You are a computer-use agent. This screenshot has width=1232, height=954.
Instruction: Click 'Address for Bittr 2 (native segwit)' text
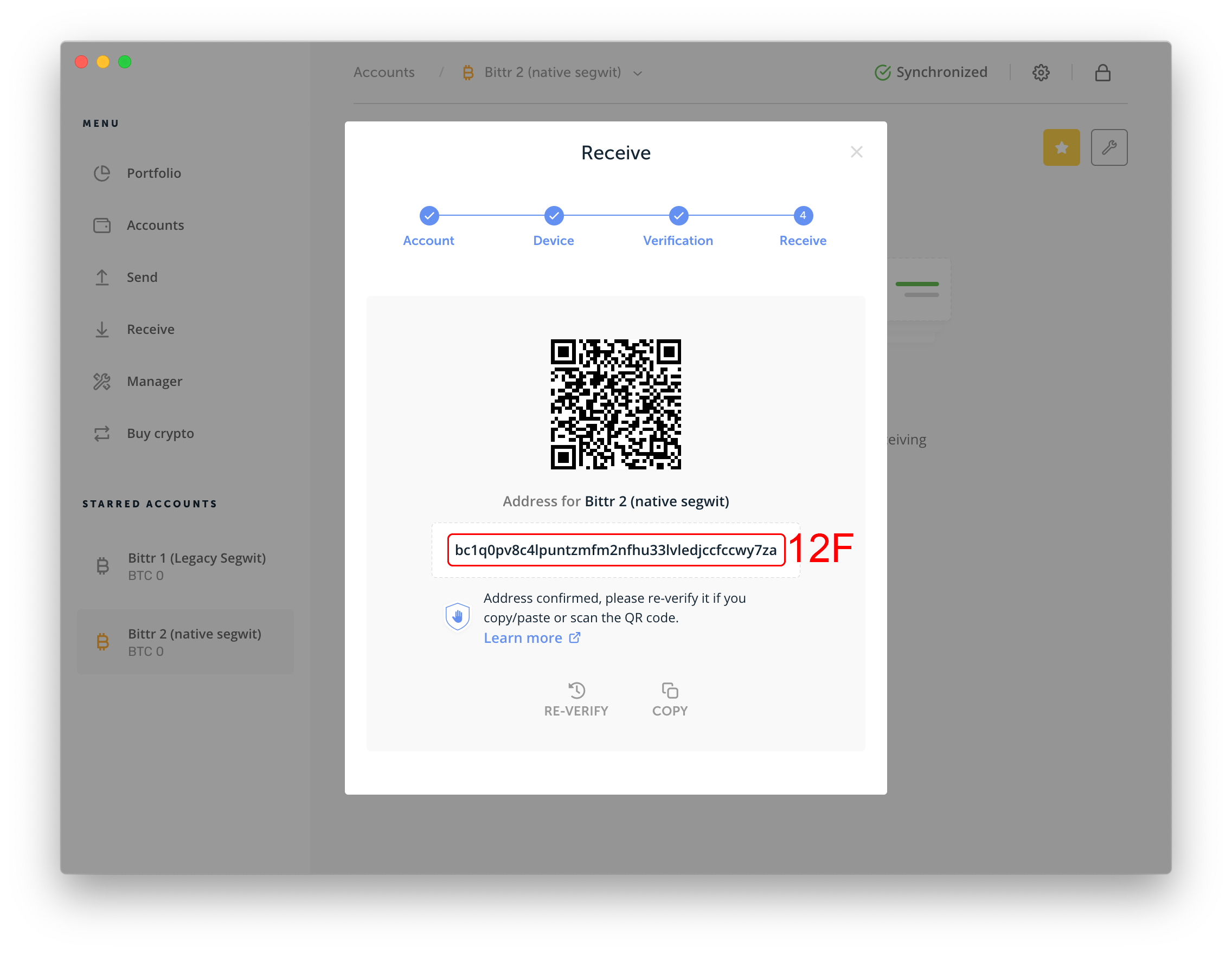pos(615,501)
